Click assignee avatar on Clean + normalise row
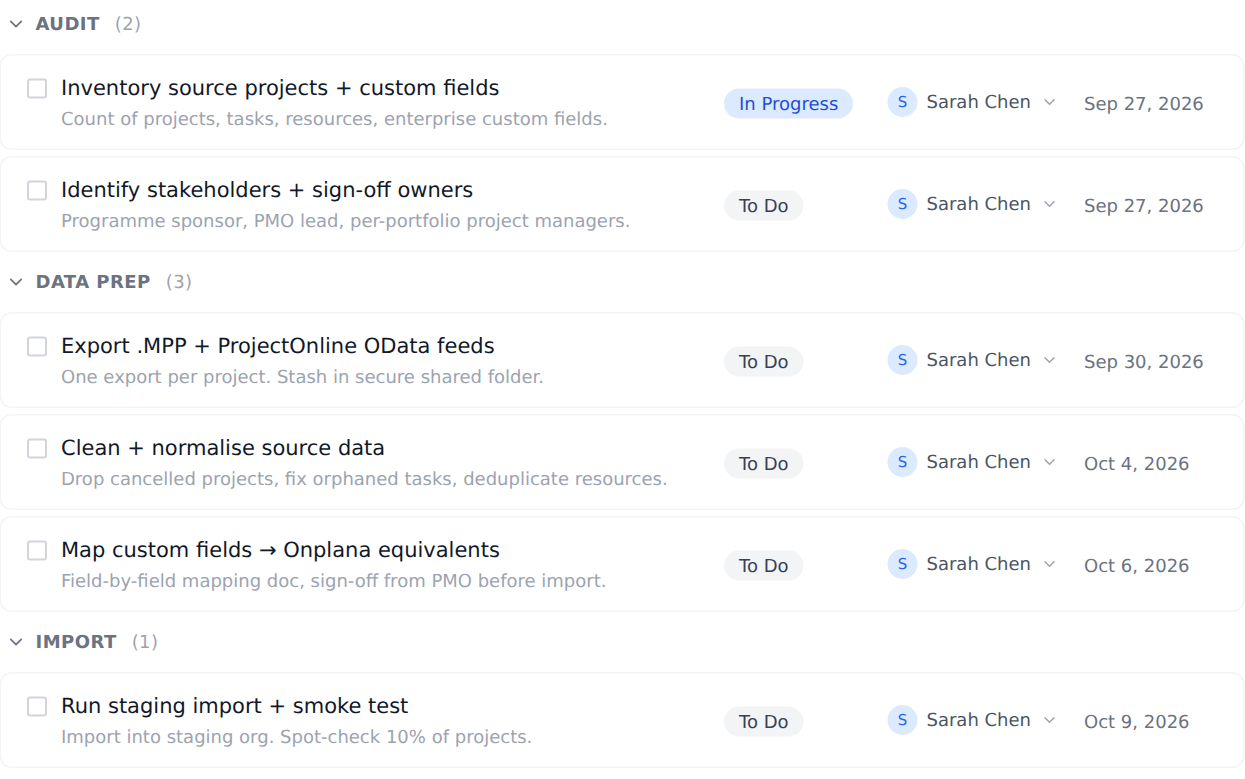Image resolution: width=1245 pixels, height=779 pixels. pos(902,462)
